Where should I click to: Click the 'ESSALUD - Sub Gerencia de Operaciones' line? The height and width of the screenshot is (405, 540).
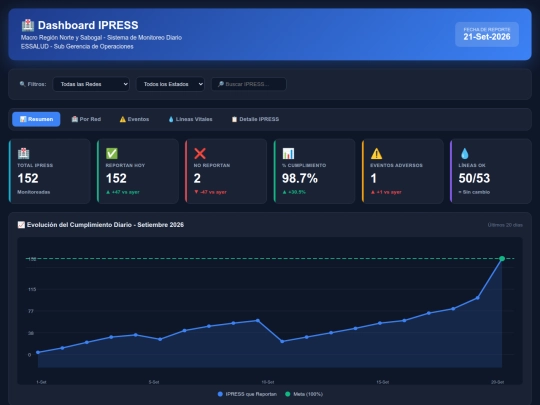click(77, 46)
